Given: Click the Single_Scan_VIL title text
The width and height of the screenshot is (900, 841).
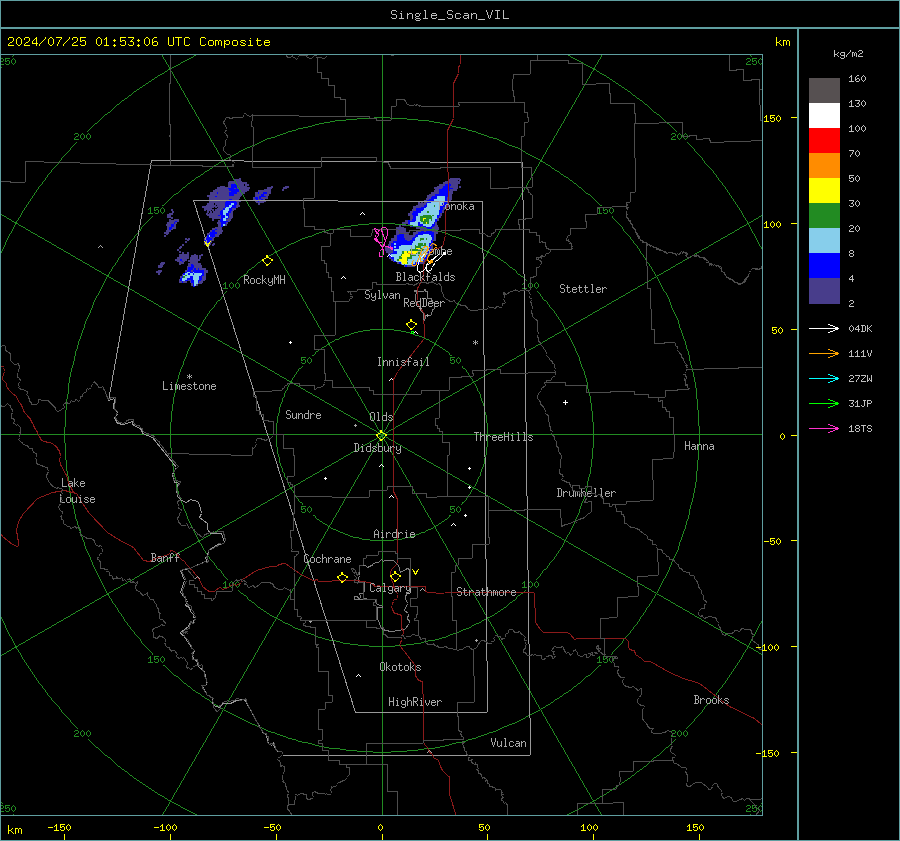Looking at the screenshot, I should pos(449,15).
